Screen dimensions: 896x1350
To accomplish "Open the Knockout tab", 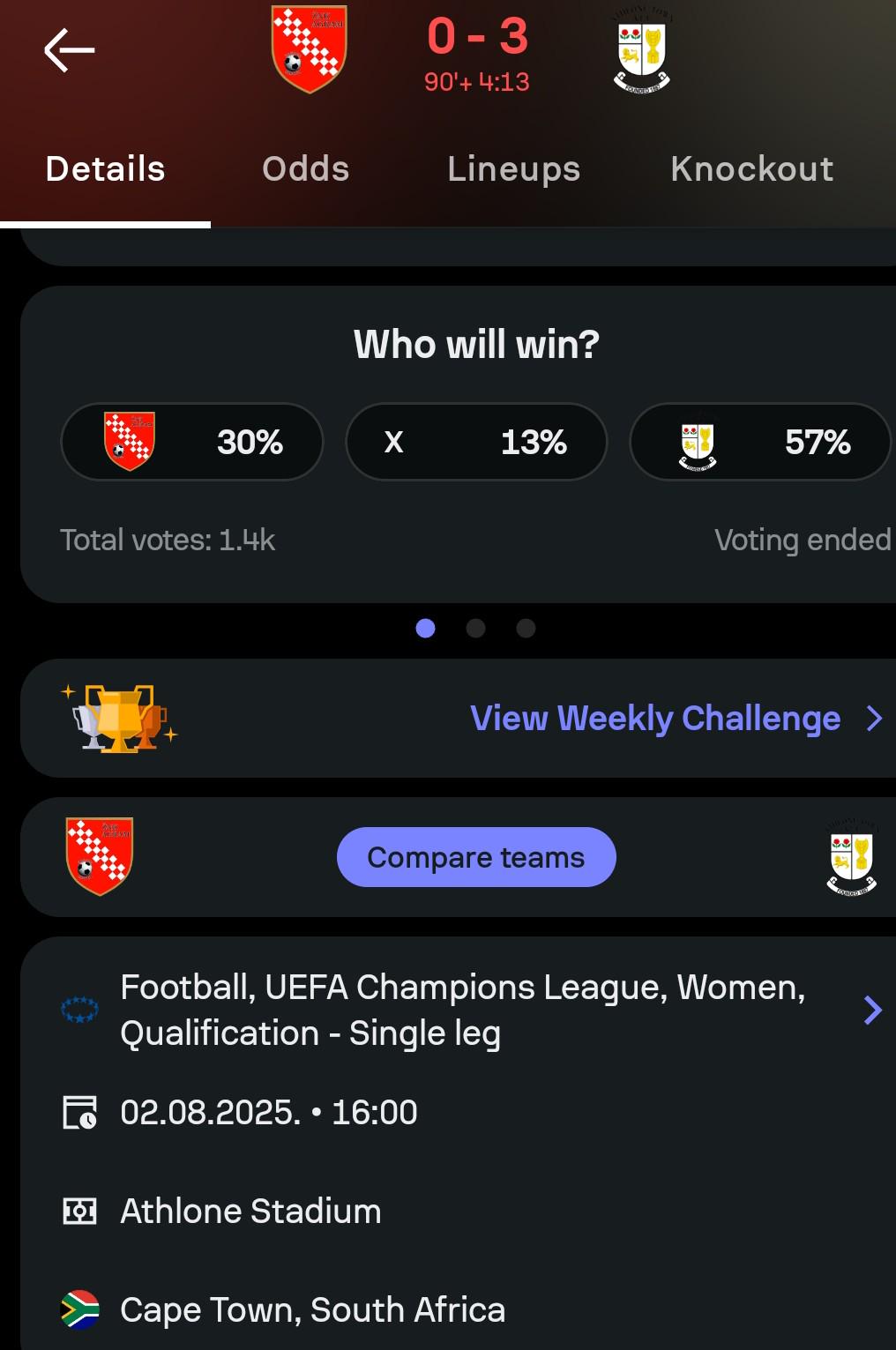I will click(x=752, y=168).
